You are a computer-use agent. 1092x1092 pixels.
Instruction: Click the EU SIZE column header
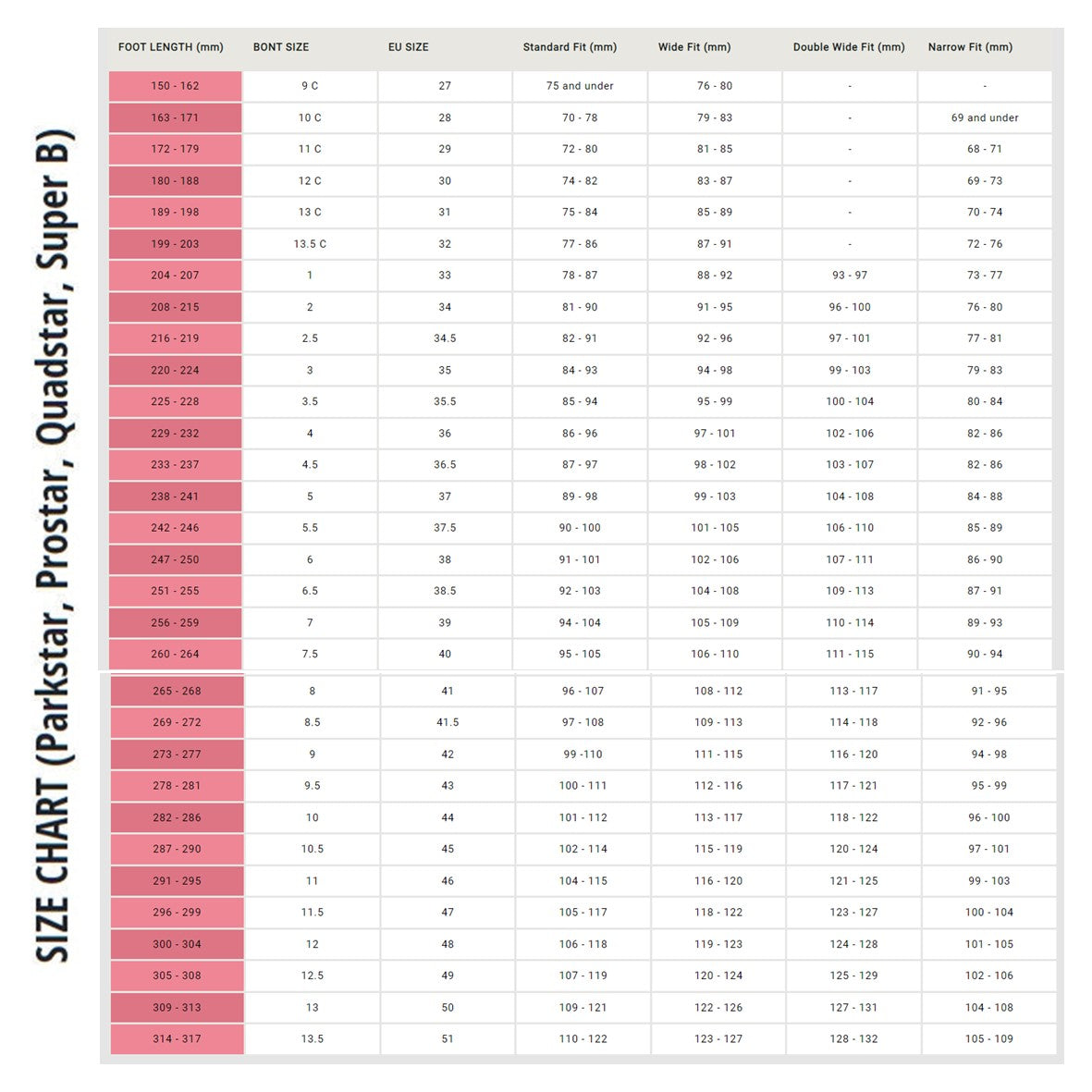tap(408, 47)
